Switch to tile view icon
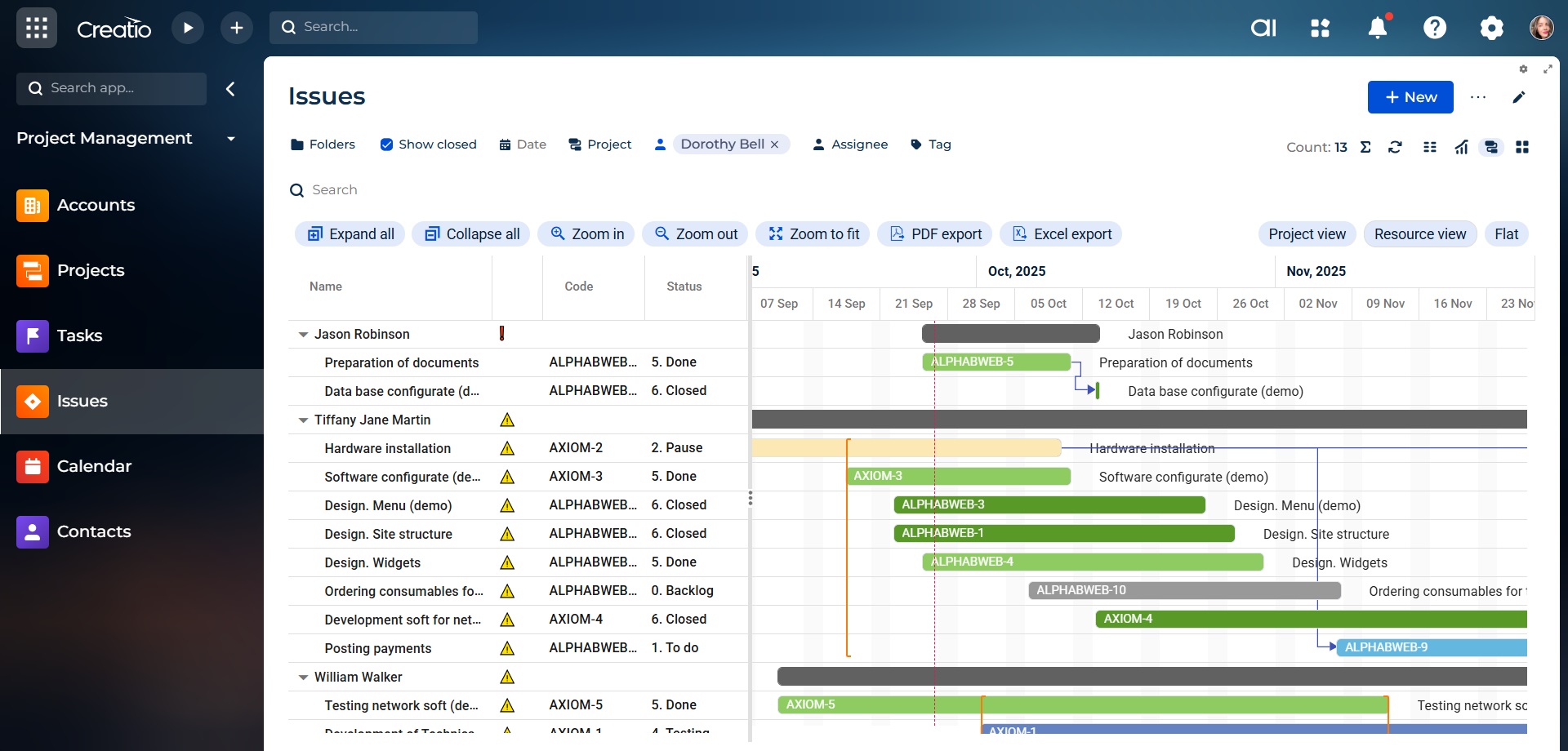This screenshot has width=1568, height=751. (1522, 147)
